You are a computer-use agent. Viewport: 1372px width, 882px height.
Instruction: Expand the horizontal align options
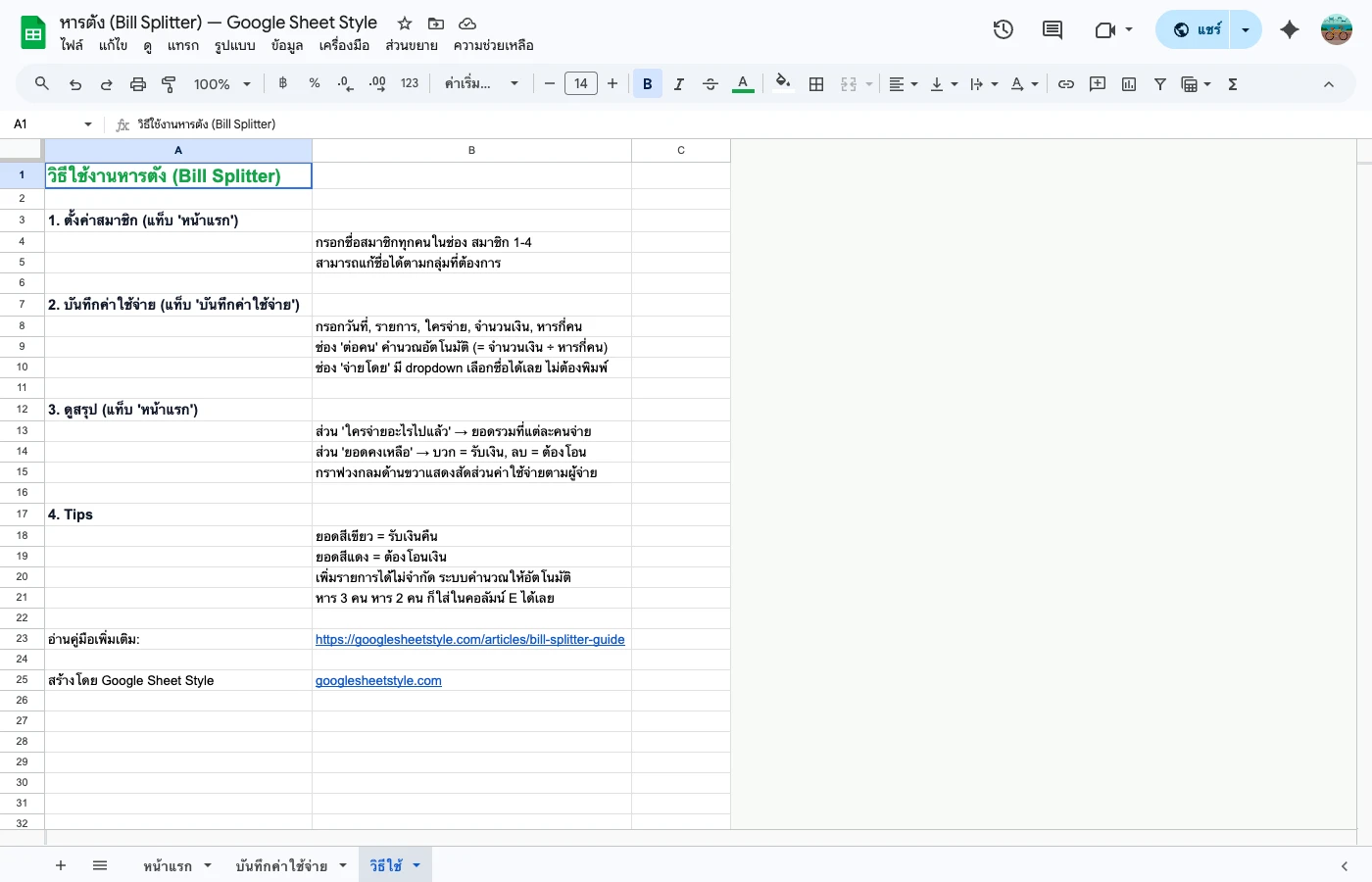[912, 83]
